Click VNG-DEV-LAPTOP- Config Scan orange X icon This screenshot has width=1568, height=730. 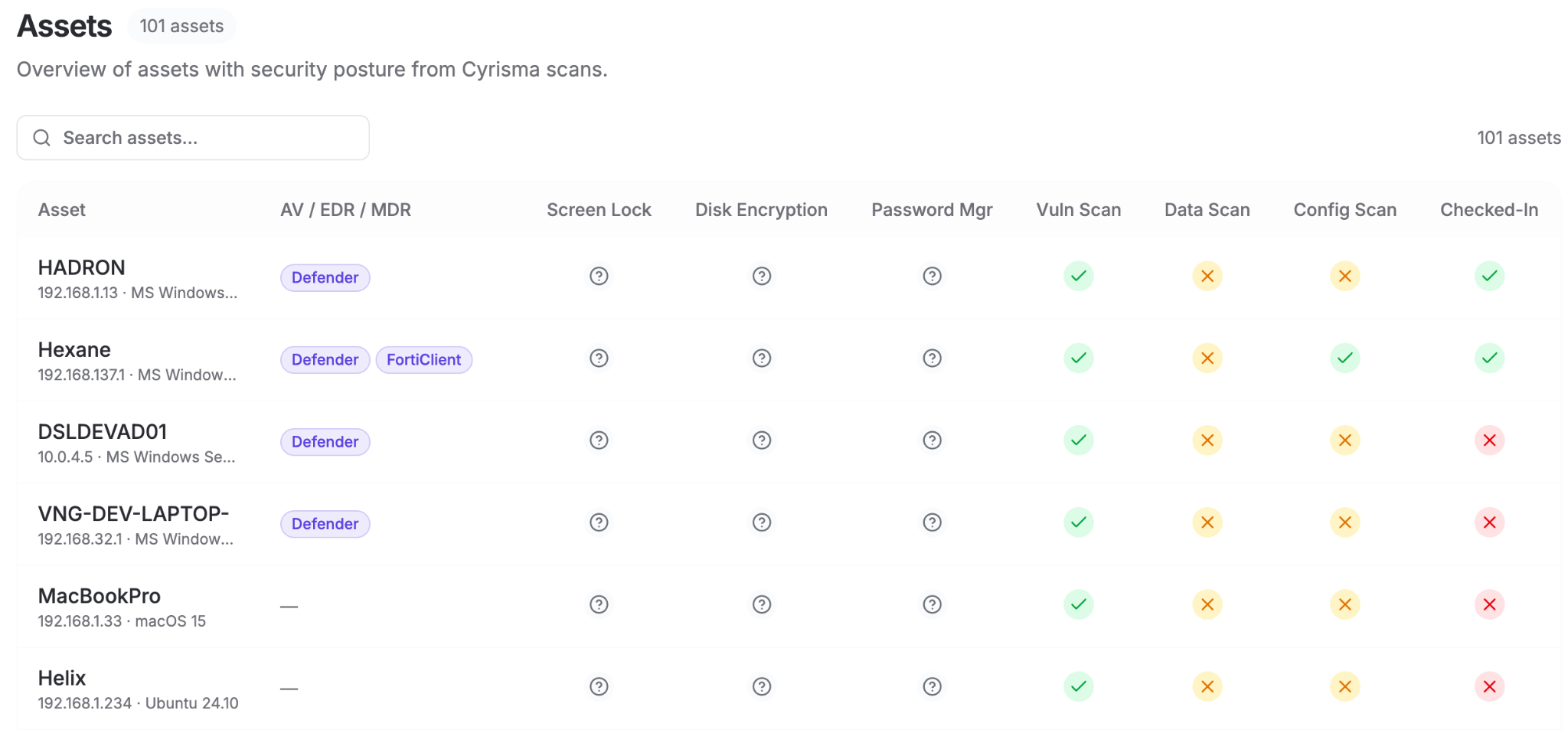click(x=1345, y=522)
